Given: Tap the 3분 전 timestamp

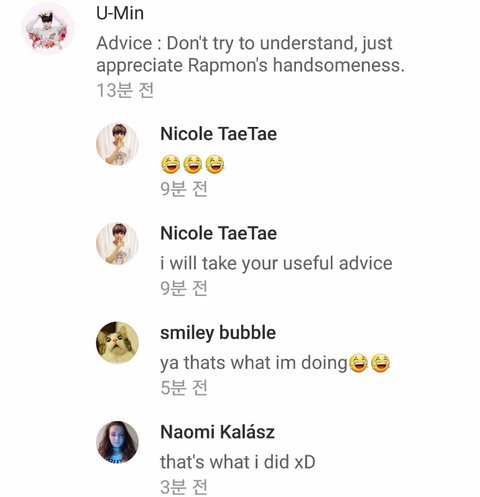Looking at the screenshot, I should [184, 487].
